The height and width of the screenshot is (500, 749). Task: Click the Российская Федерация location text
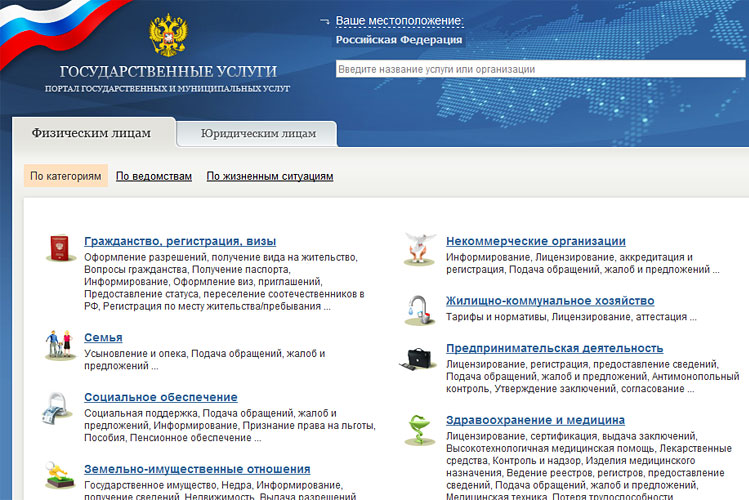399,40
